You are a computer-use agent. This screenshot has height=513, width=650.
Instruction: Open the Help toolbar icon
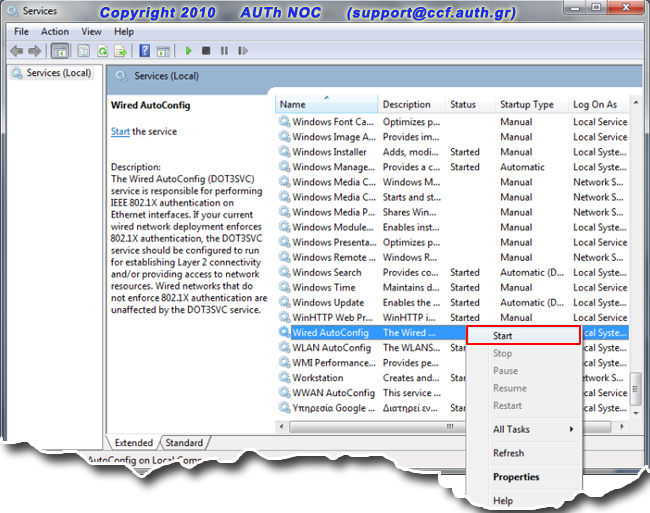tap(145, 51)
